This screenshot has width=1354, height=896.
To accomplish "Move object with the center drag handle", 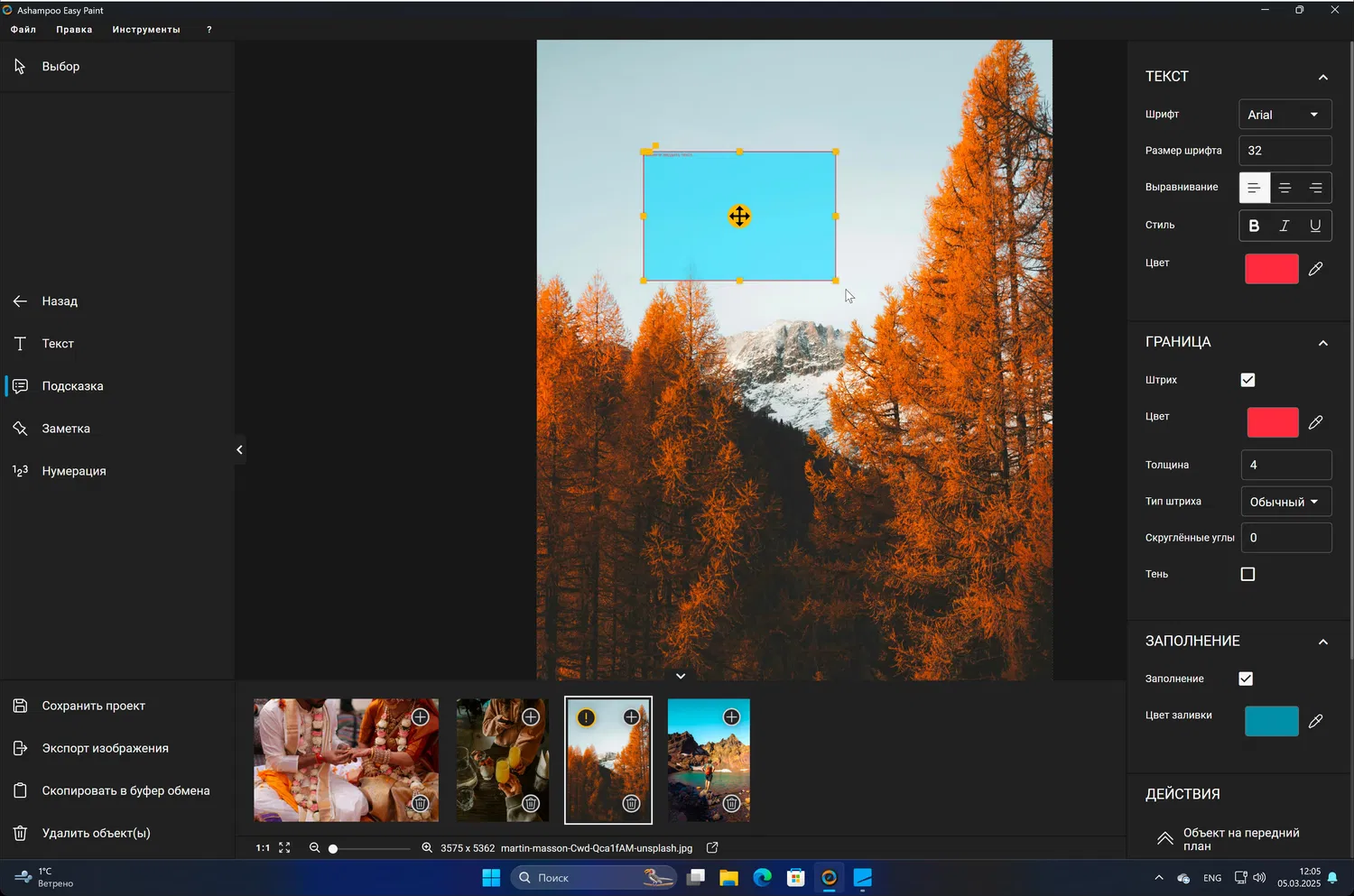I will [x=739, y=217].
